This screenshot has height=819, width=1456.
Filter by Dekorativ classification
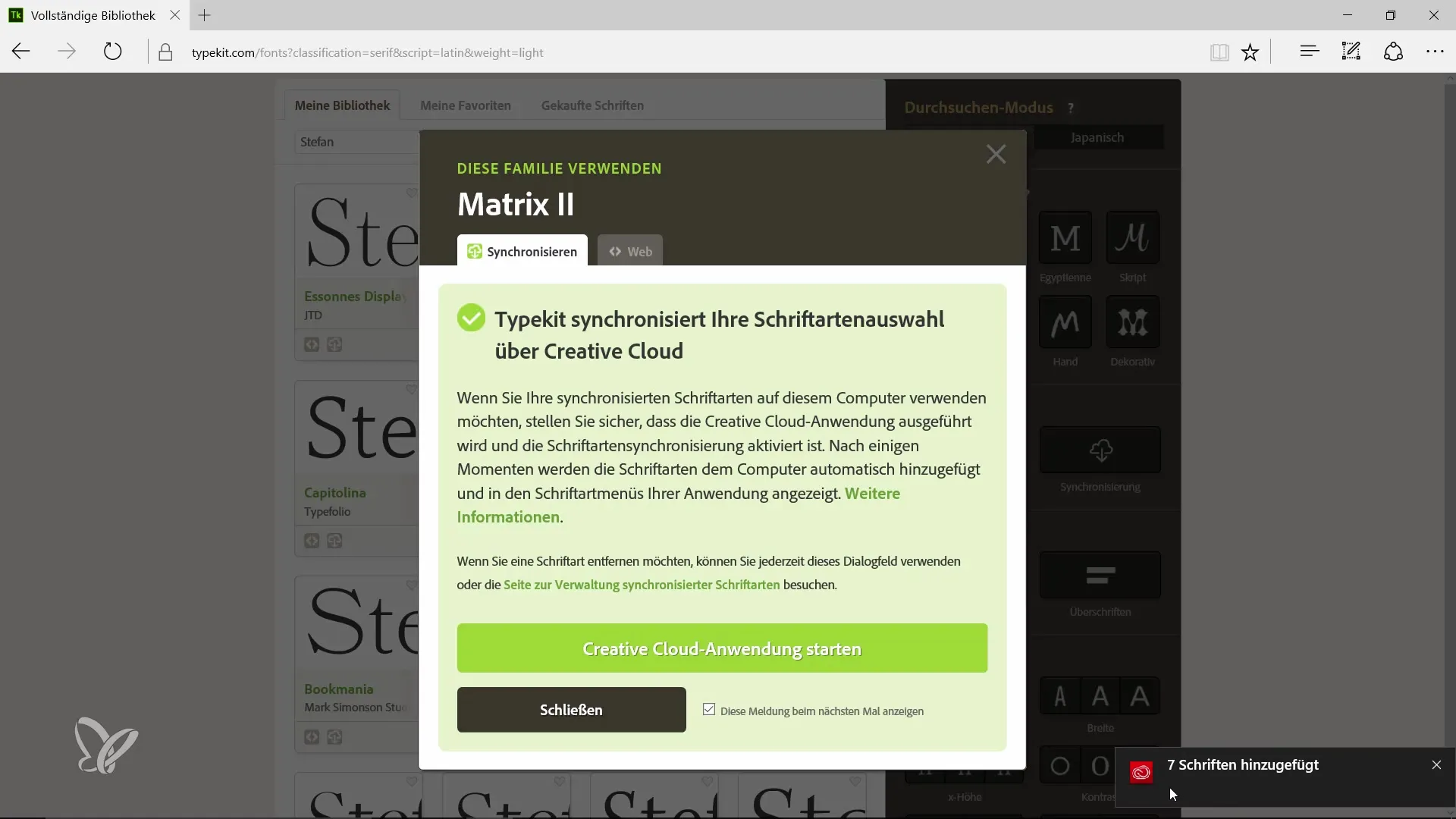pyautogui.click(x=1133, y=322)
